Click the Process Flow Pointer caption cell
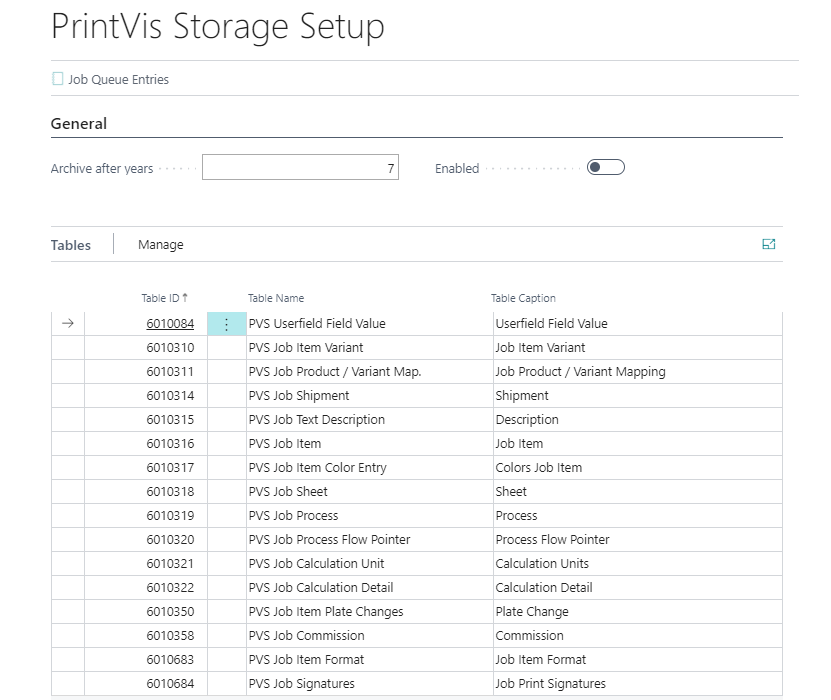This screenshot has width=831, height=700. click(552, 540)
